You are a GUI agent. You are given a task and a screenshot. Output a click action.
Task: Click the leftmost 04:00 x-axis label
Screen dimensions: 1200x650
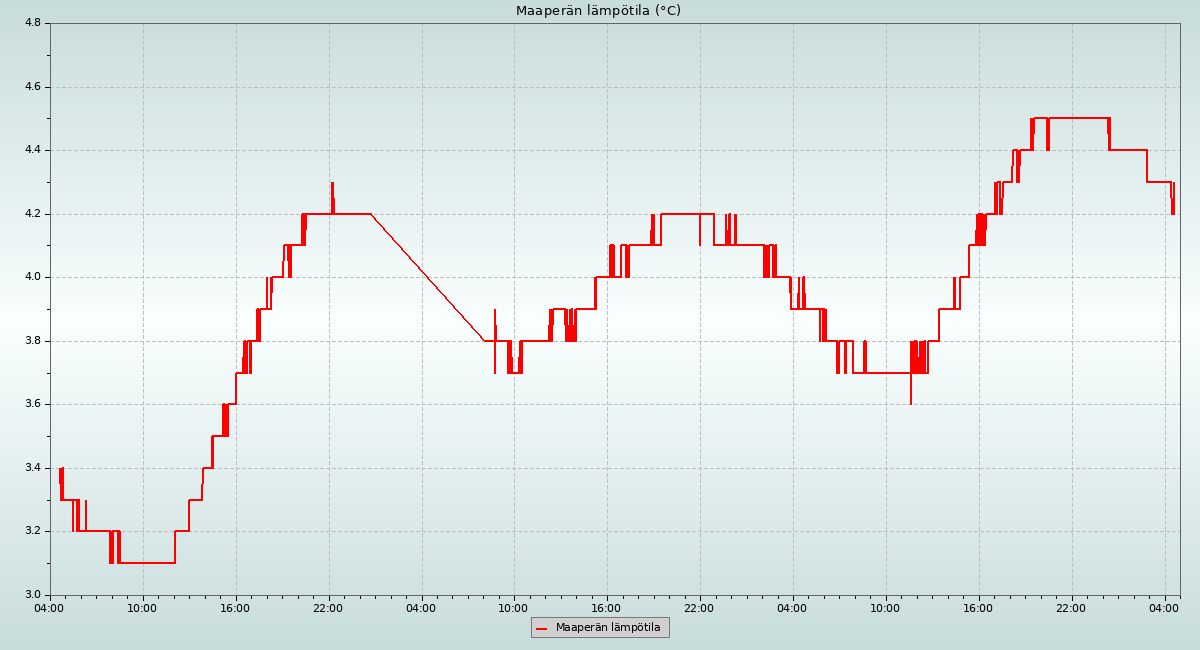coord(50,608)
